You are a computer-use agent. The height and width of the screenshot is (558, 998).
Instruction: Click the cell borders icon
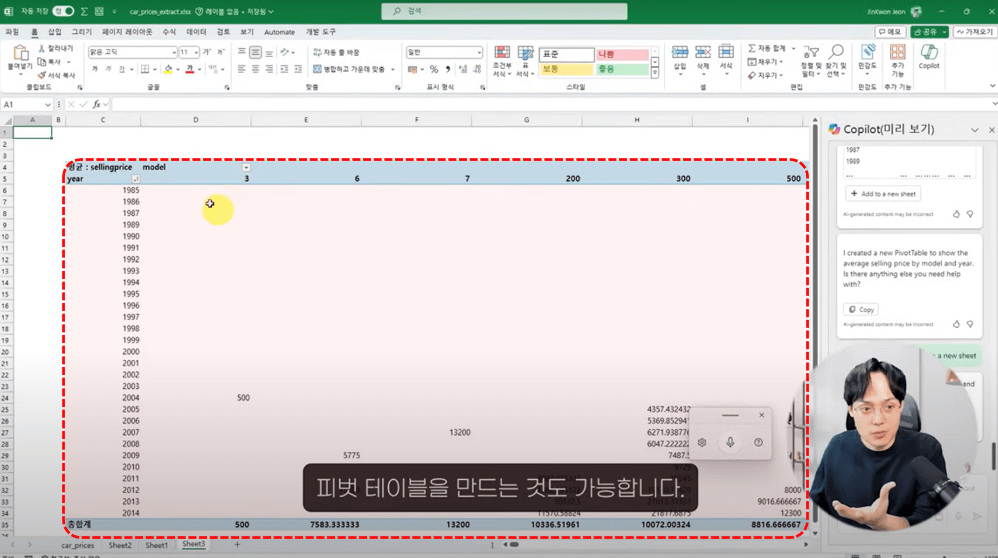pyautogui.click(x=145, y=69)
